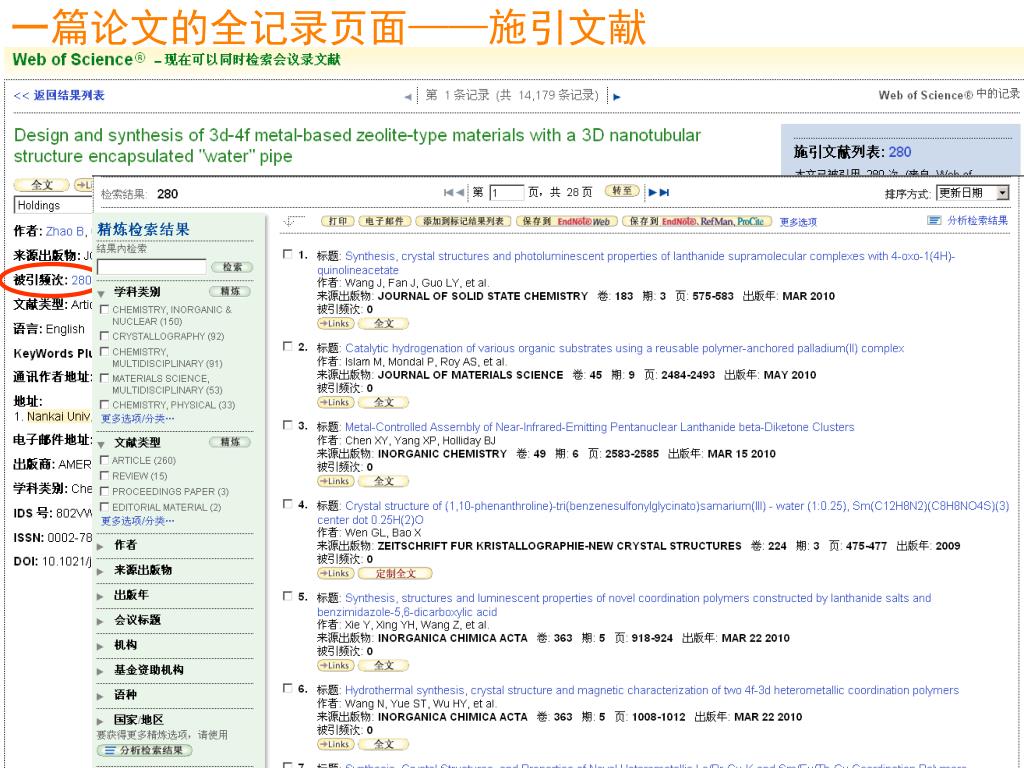
Task: Select checkbox for result 4
Action: tap(287, 504)
